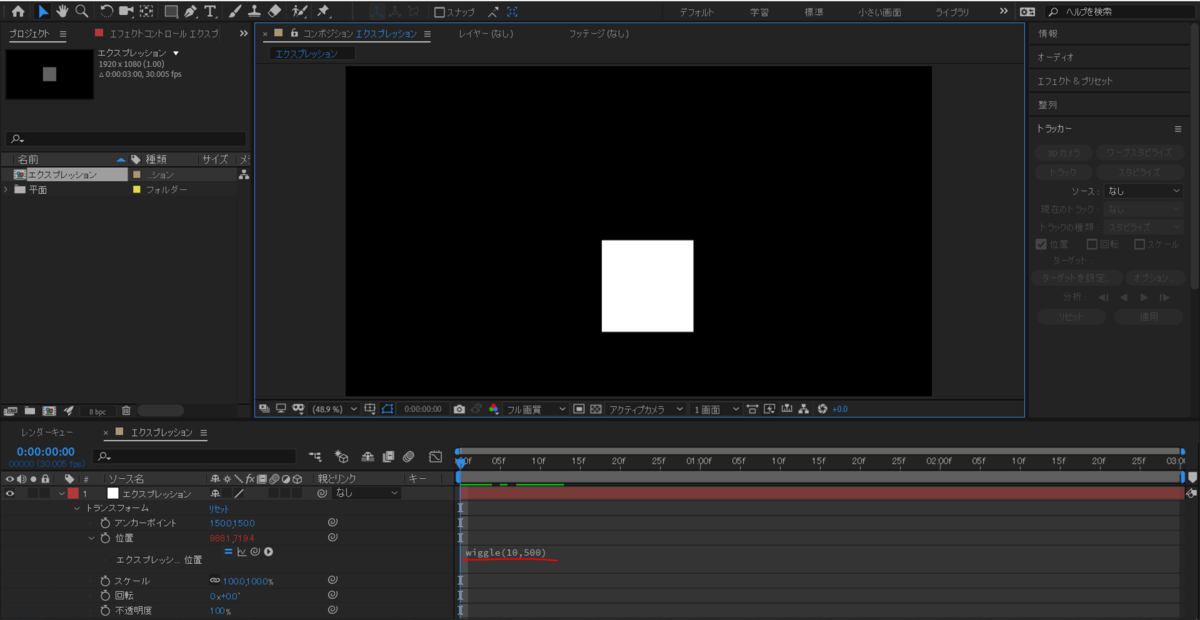
Task: Toggle transparency grid in the viewer
Action: click(x=596, y=409)
